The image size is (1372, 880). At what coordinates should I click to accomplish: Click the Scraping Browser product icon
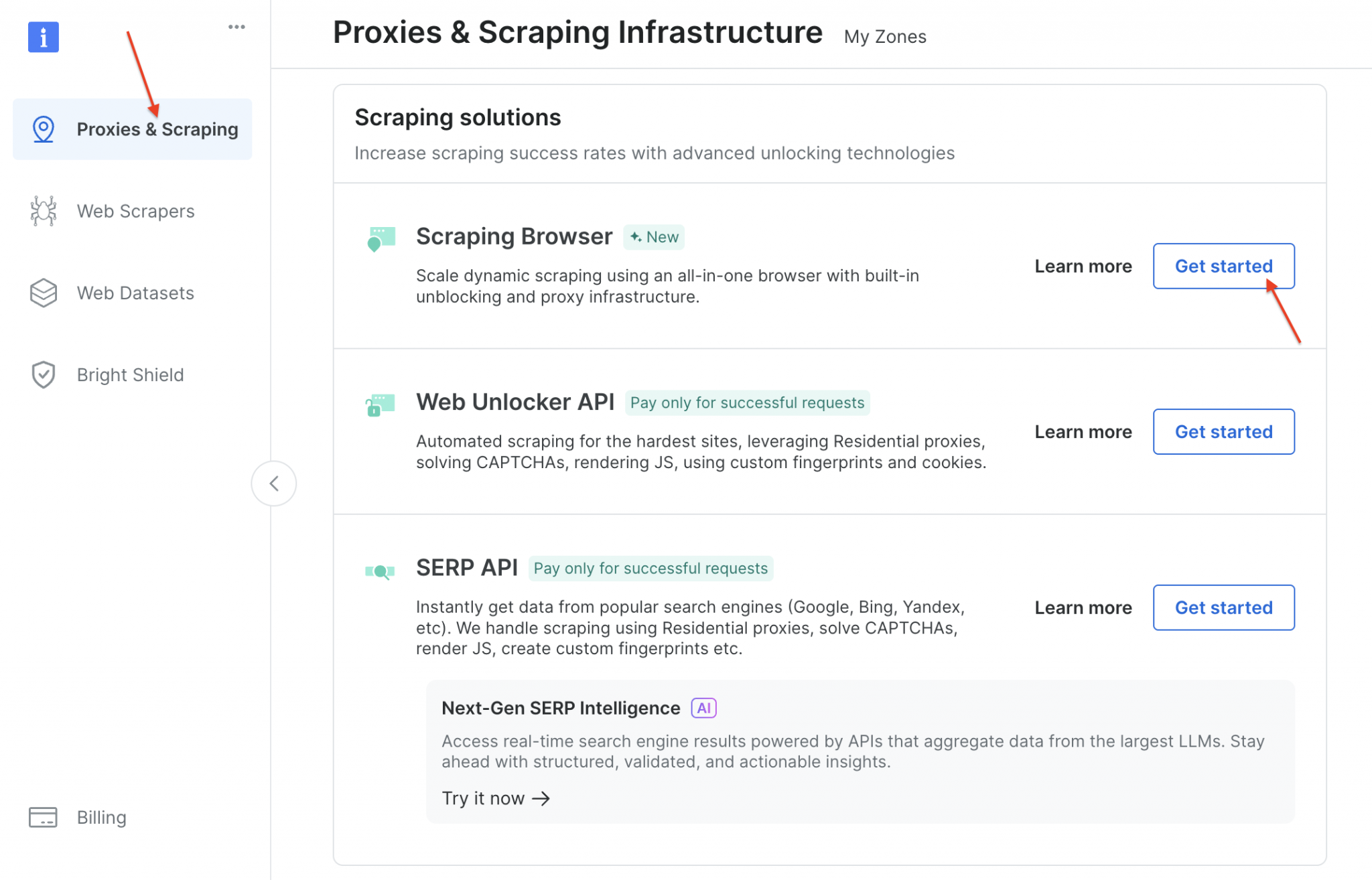click(381, 238)
